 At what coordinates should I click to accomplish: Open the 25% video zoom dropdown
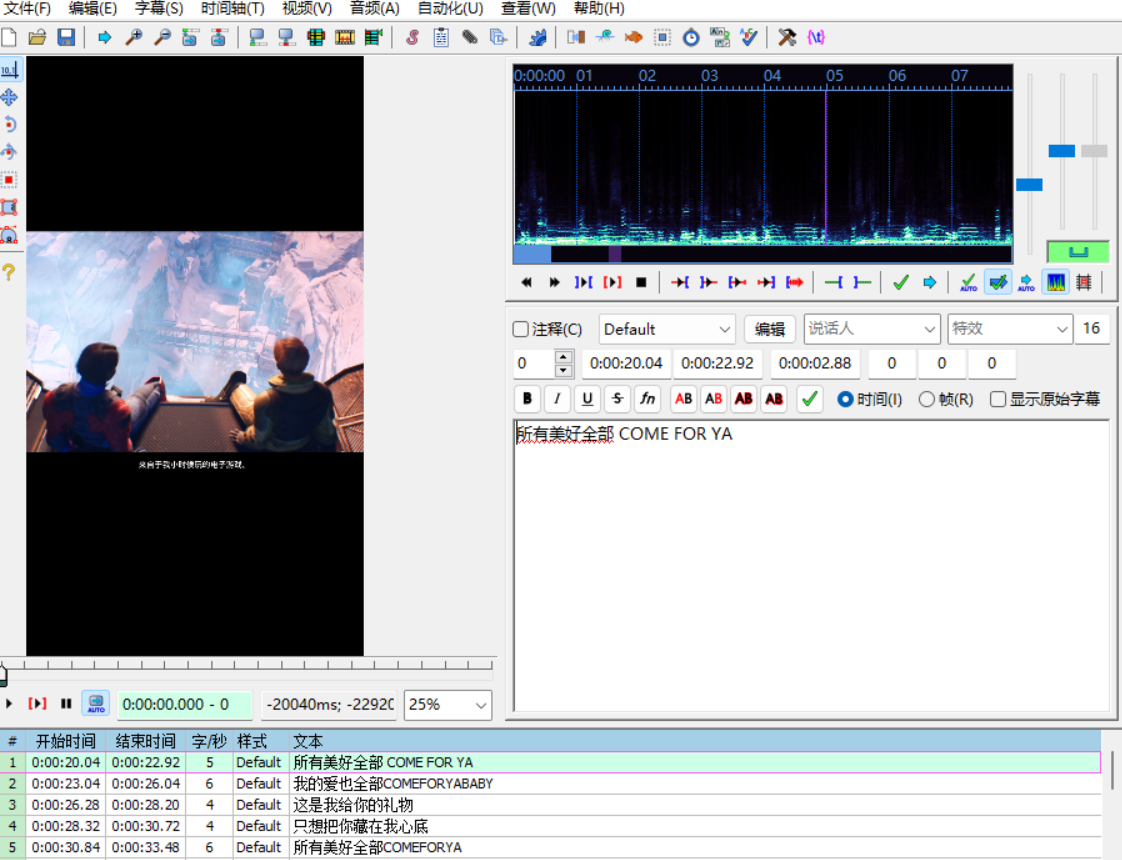[448, 705]
